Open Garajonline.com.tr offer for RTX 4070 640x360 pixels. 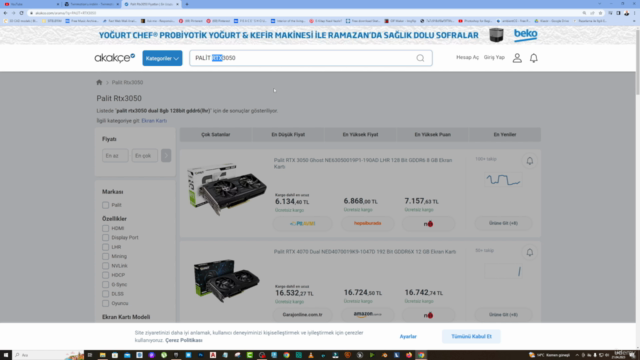coord(302,315)
